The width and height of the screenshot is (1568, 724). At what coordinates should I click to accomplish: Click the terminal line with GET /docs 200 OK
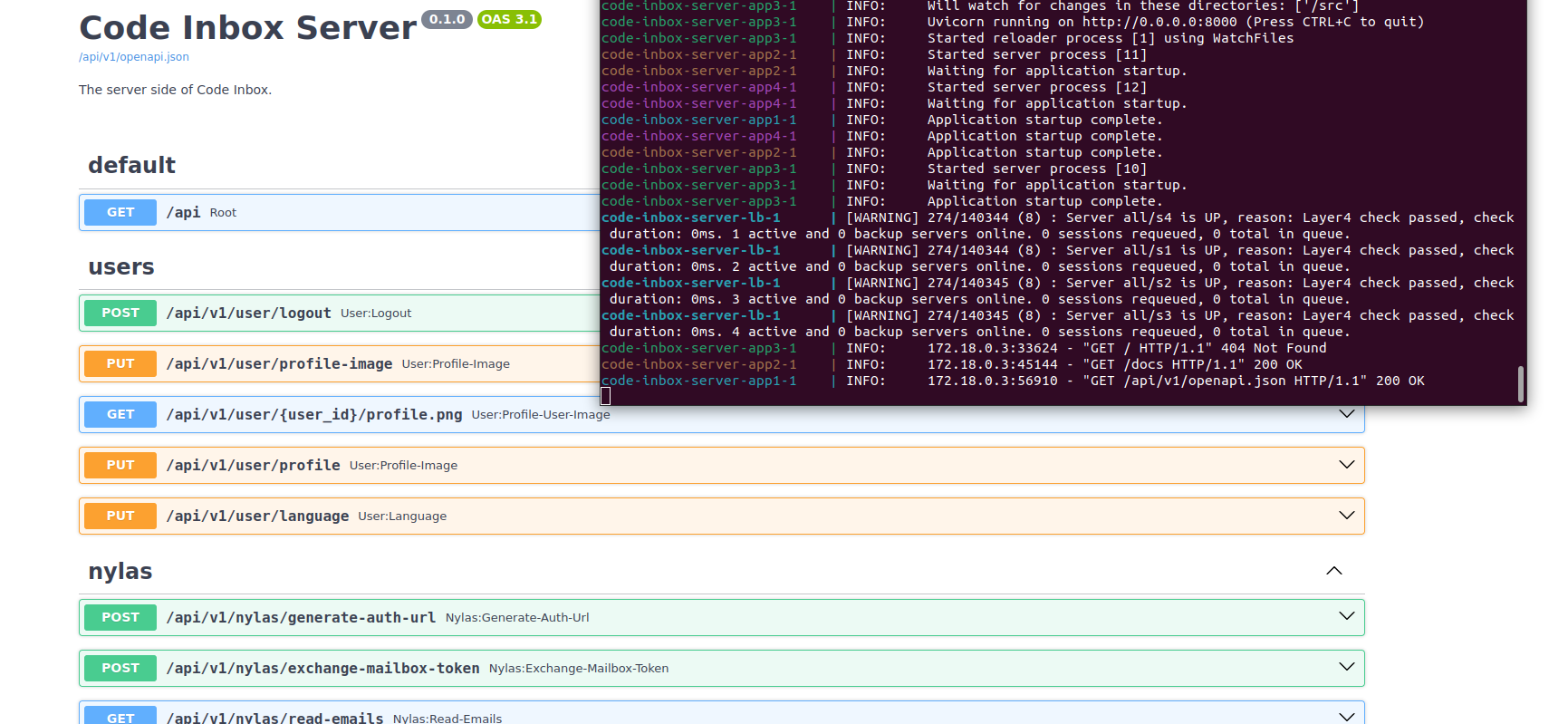(x=952, y=364)
